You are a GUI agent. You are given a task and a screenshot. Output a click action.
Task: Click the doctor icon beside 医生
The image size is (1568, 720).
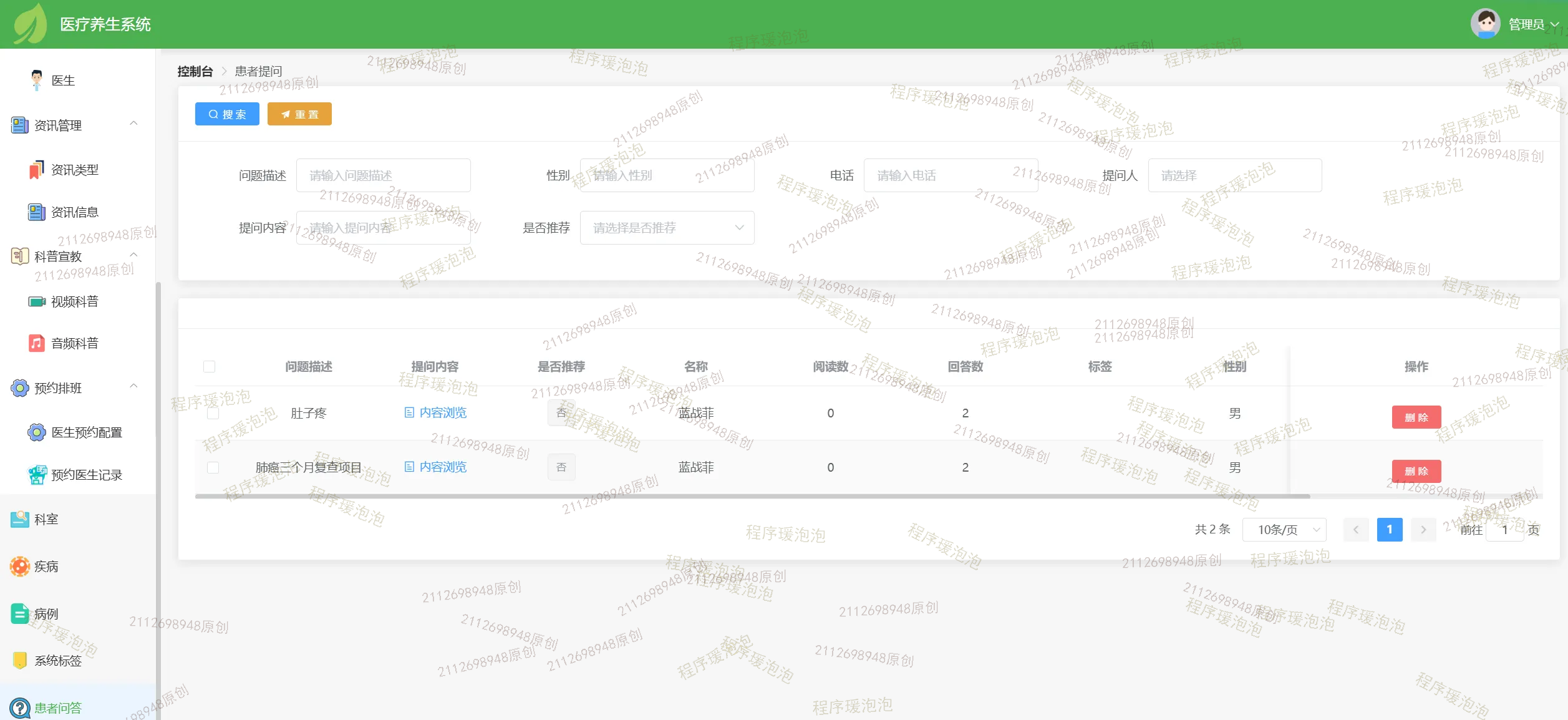(x=37, y=80)
